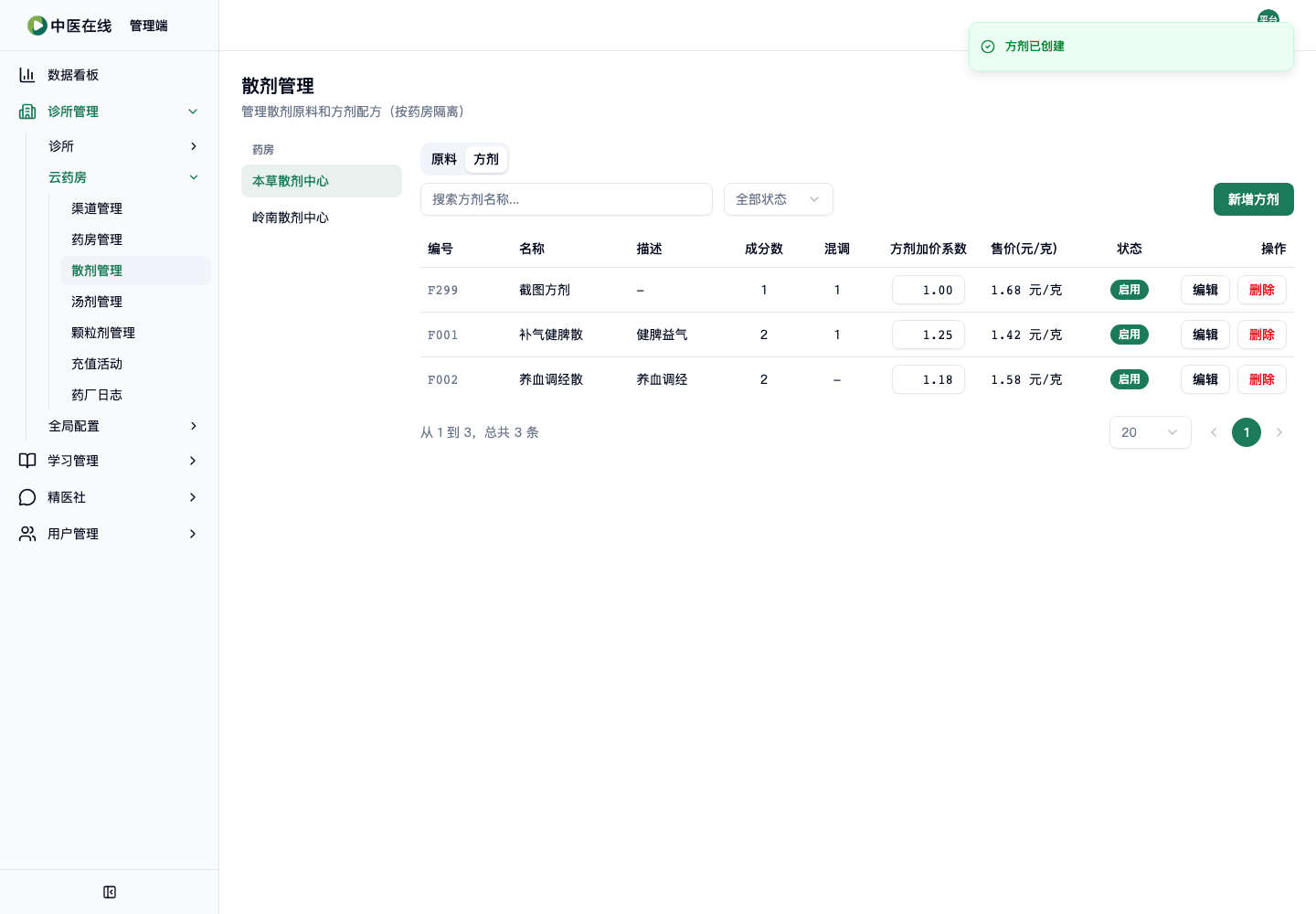Select pharmacy 本草散剂中心

pyautogui.click(x=322, y=181)
